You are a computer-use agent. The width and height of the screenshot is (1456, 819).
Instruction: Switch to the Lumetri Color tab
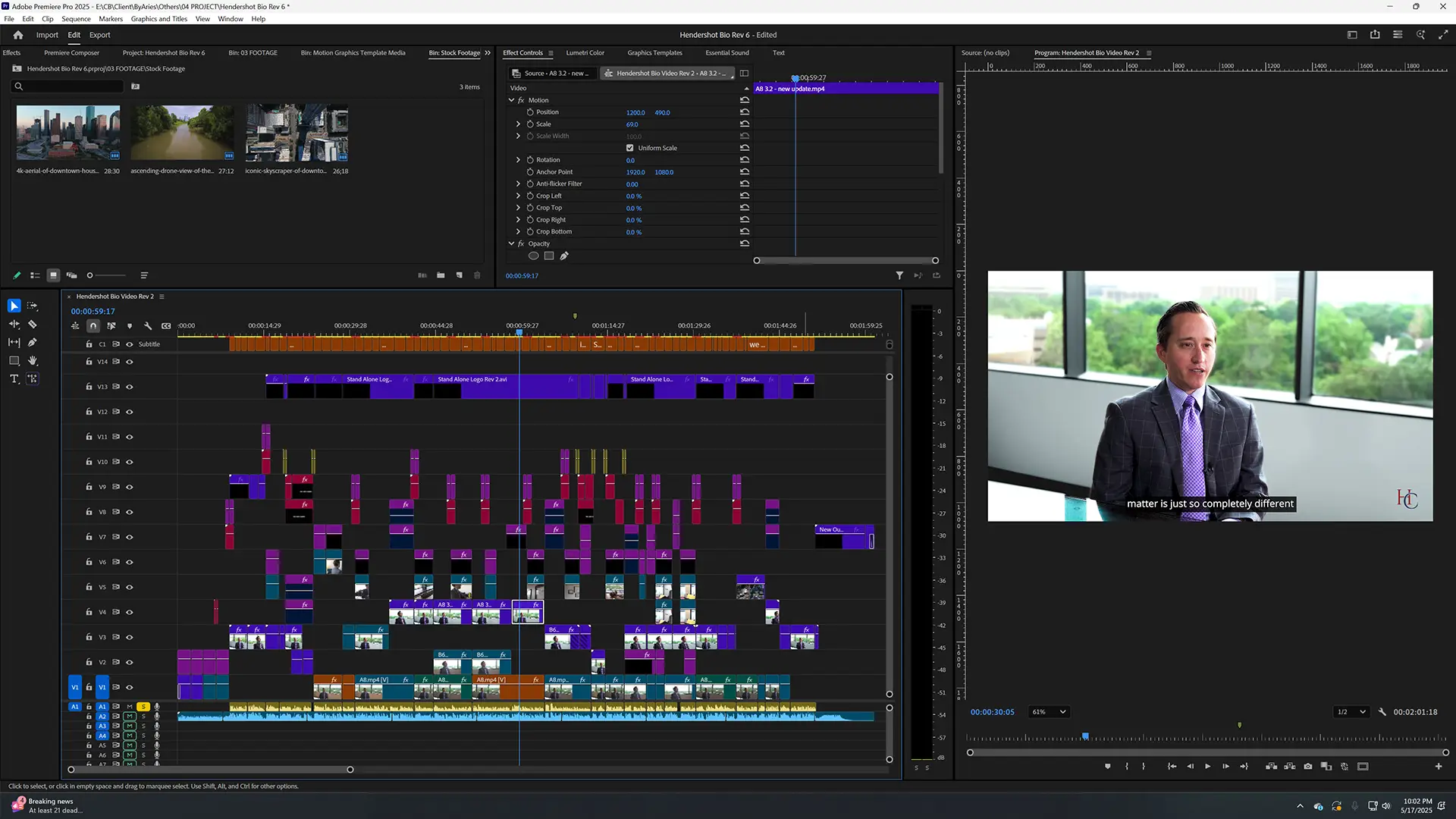pyautogui.click(x=585, y=53)
